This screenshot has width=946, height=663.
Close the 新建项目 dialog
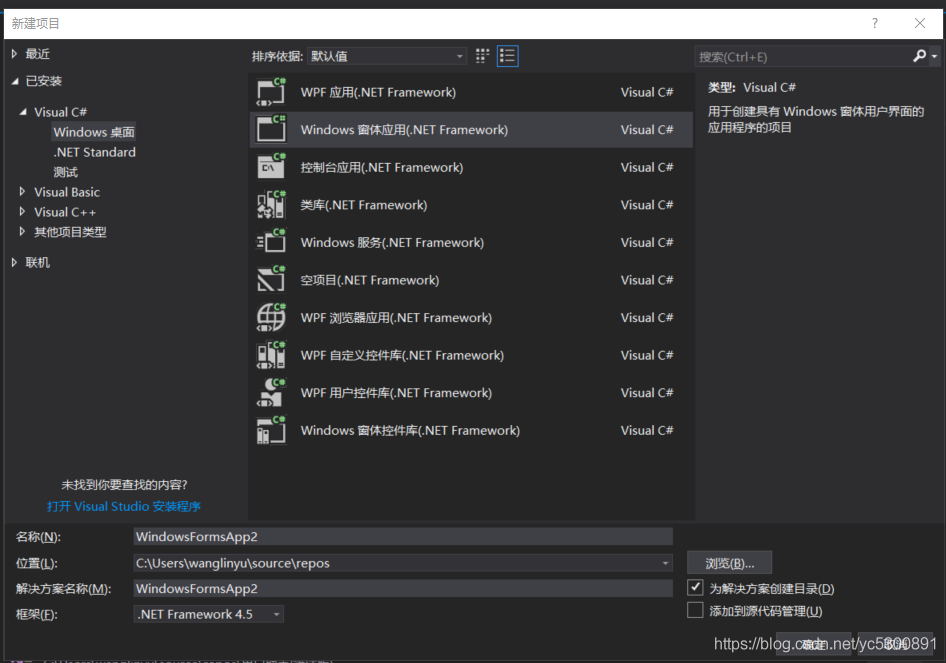(x=919, y=24)
